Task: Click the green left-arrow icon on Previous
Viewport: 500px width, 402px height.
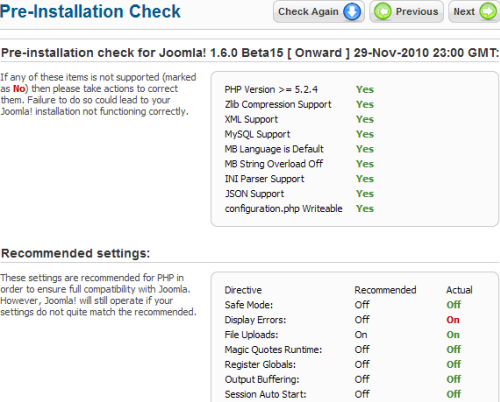Action: click(x=382, y=12)
